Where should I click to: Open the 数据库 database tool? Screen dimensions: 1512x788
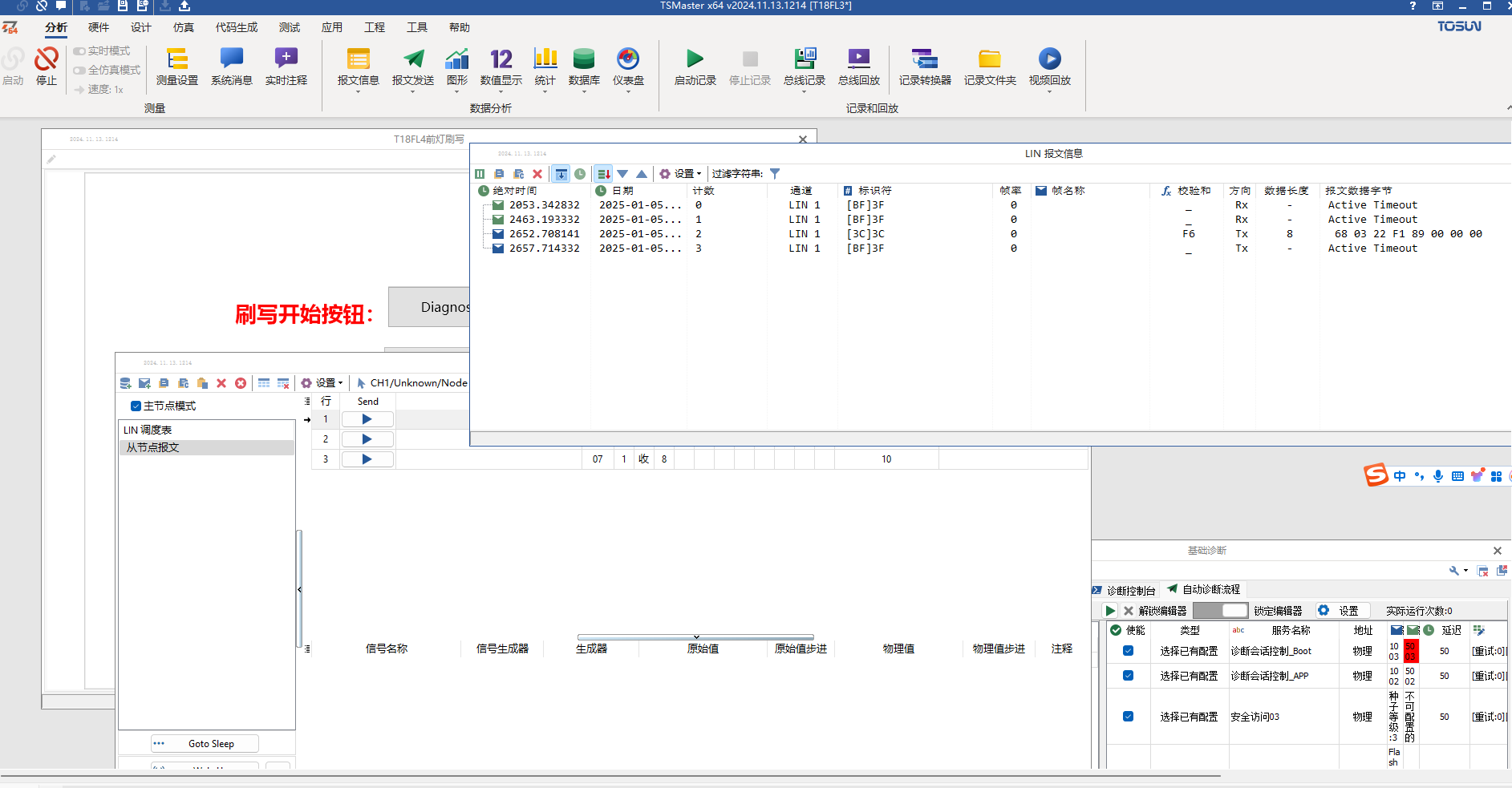pyautogui.click(x=584, y=66)
